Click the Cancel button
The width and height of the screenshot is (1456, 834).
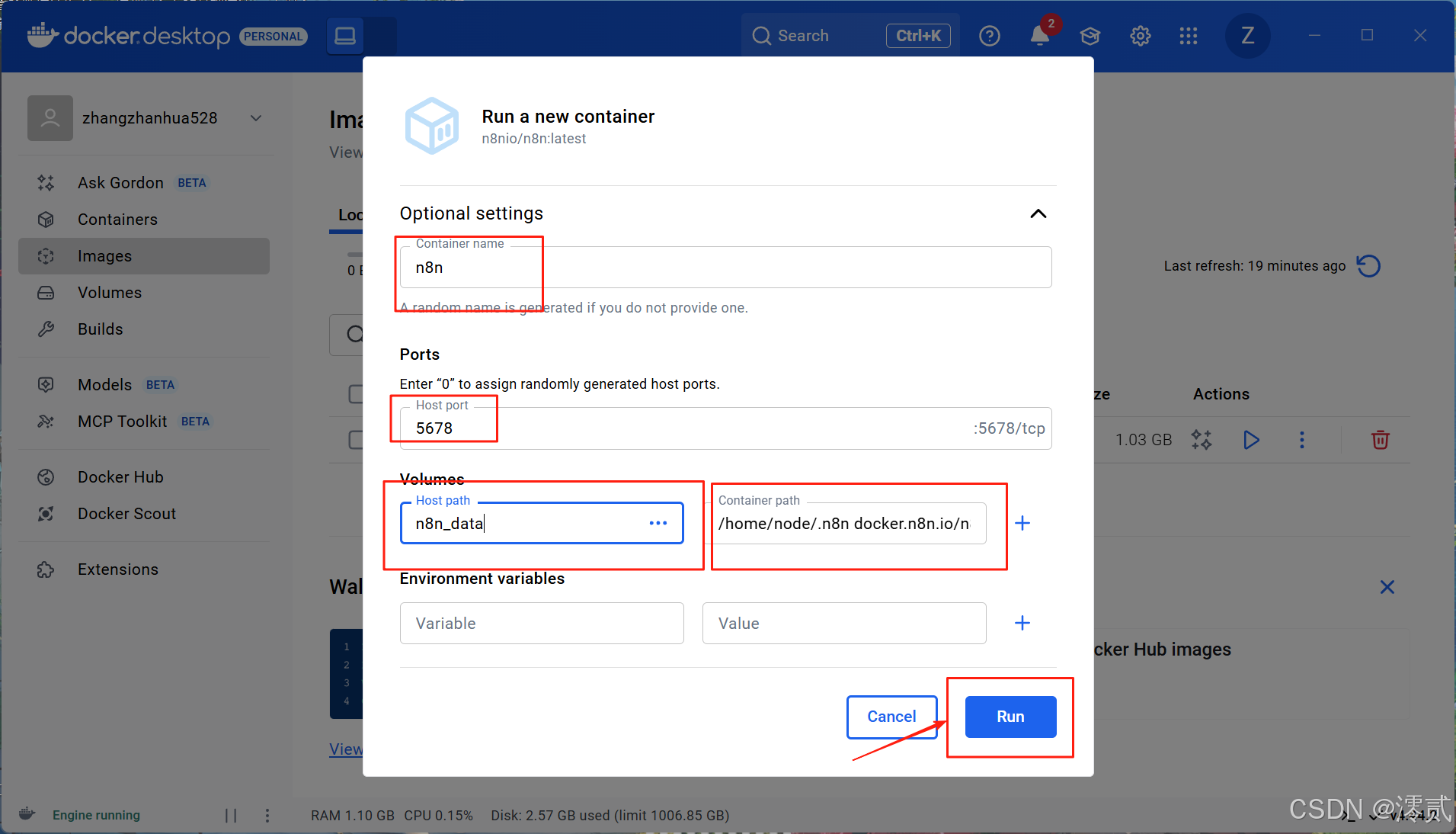891,717
